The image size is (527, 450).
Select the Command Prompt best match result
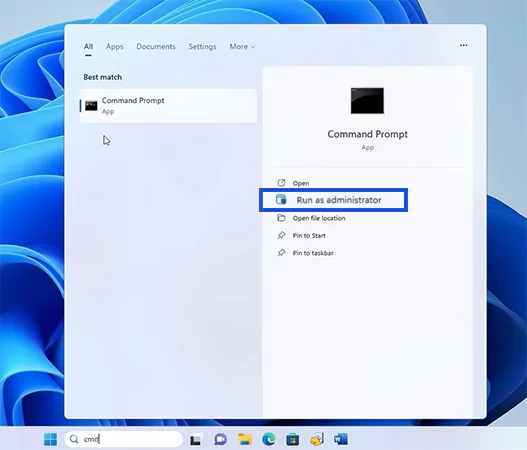(x=168, y=106)
